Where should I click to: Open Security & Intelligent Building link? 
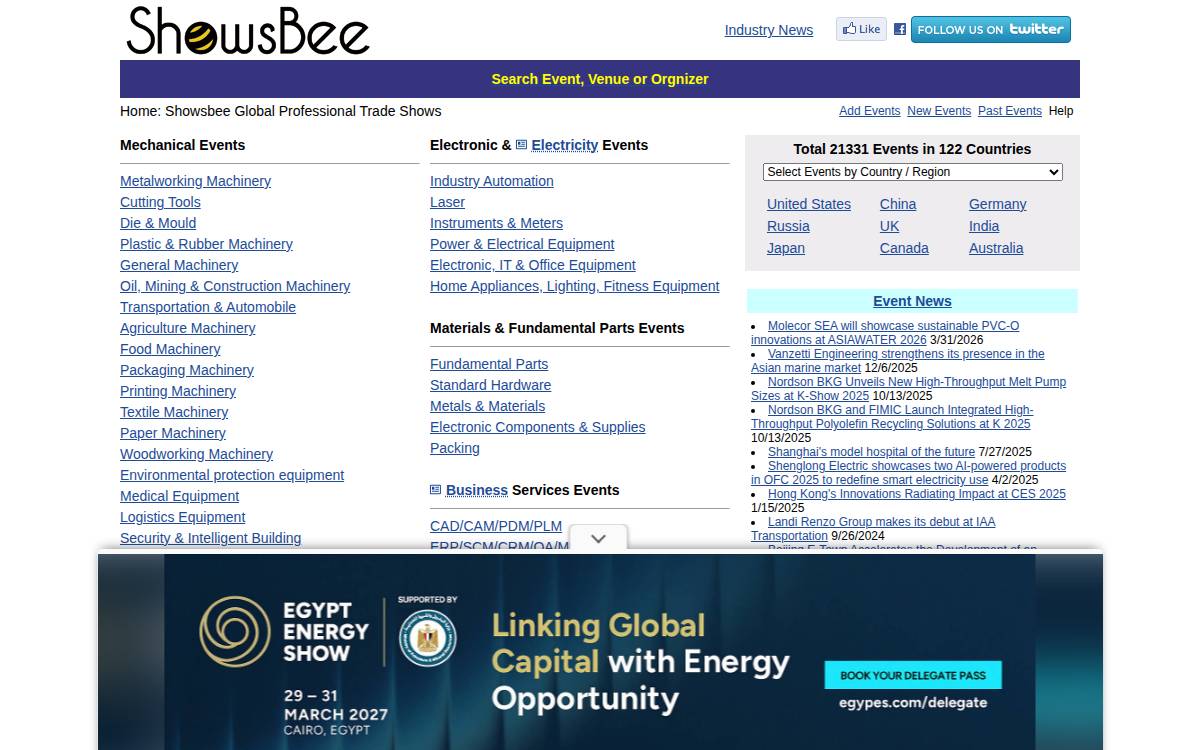pos(210,538)
